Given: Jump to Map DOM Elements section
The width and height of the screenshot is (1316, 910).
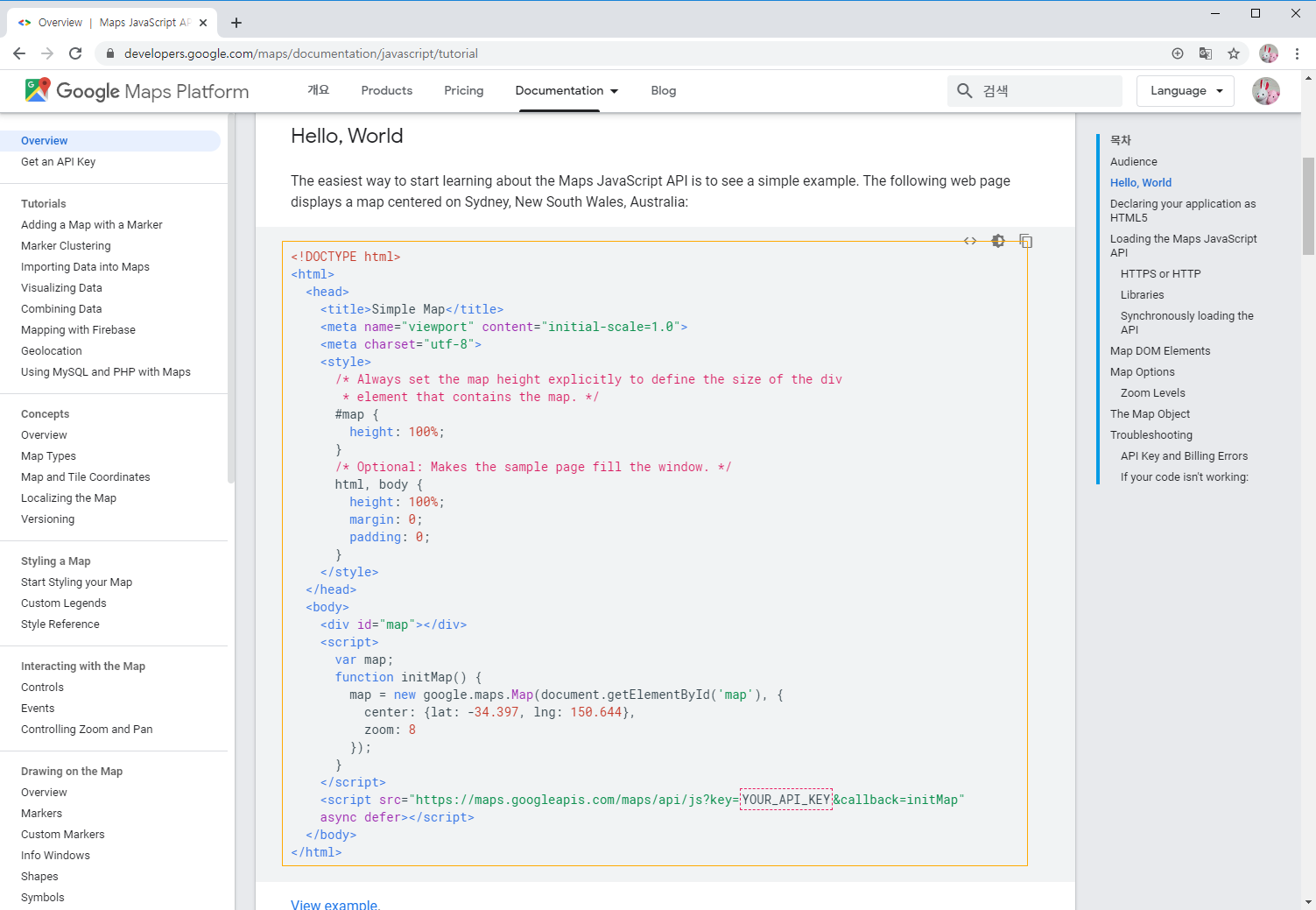Looking at the screenshot, I should (x=1160, y=351).
